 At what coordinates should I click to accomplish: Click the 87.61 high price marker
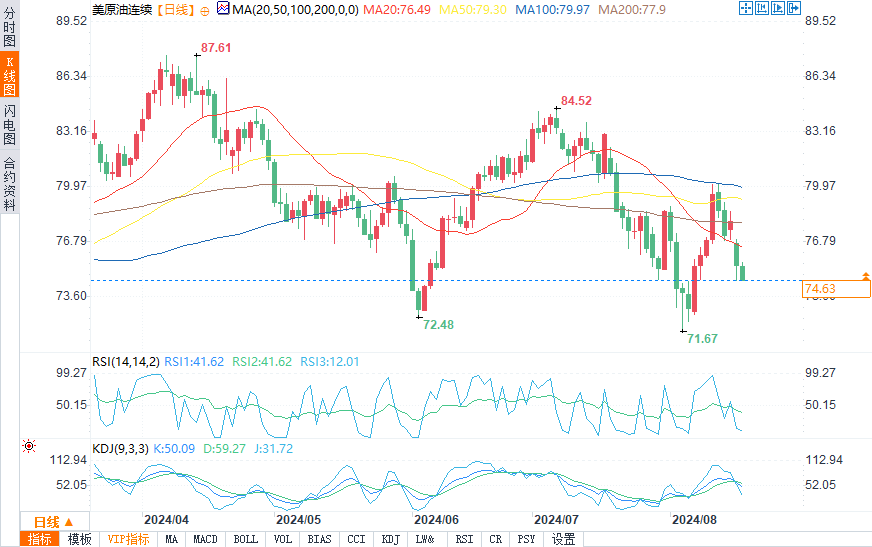[x=216, y=48]
